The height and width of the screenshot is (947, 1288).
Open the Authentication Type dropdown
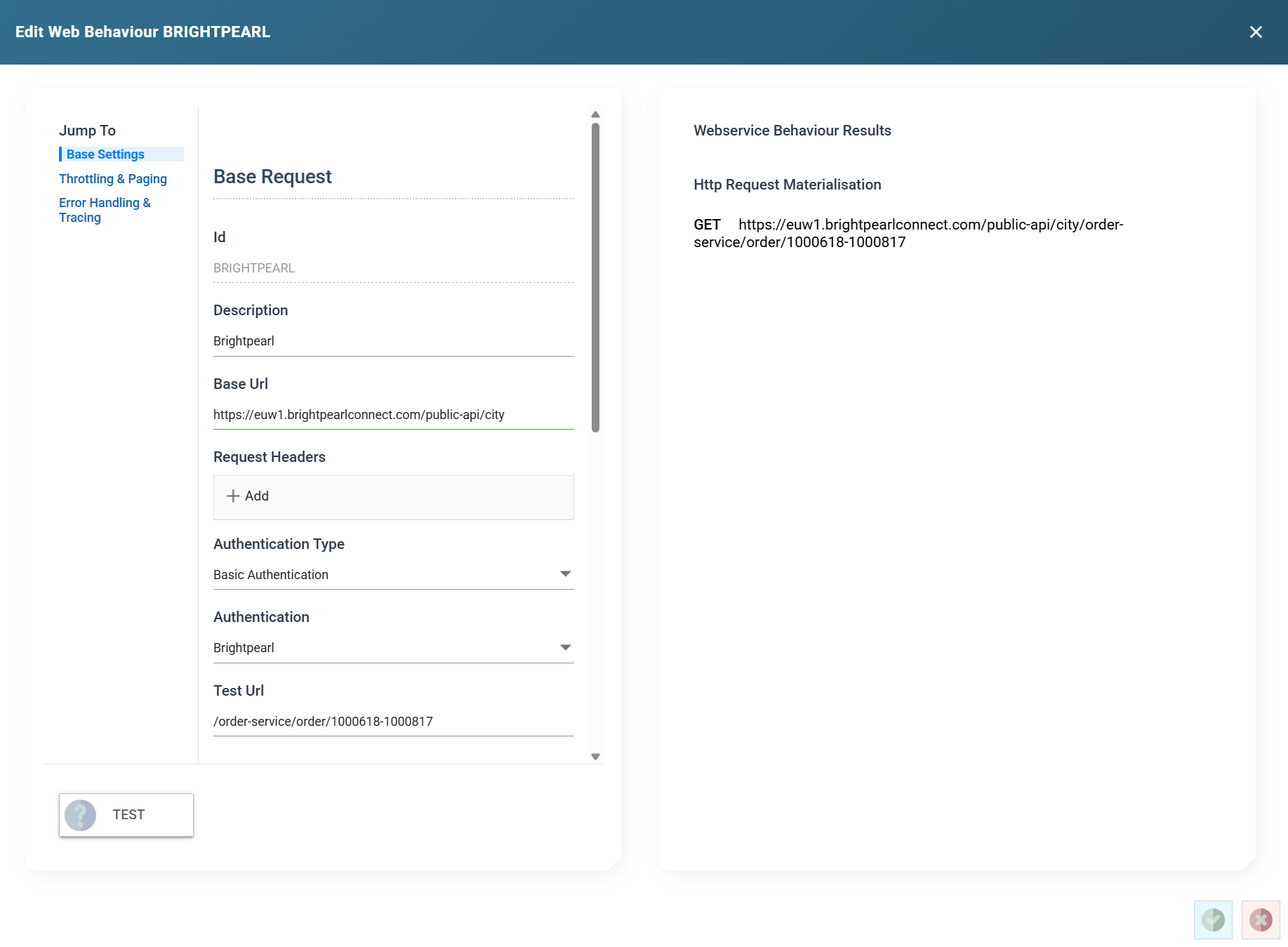click(x=393, y=574)
